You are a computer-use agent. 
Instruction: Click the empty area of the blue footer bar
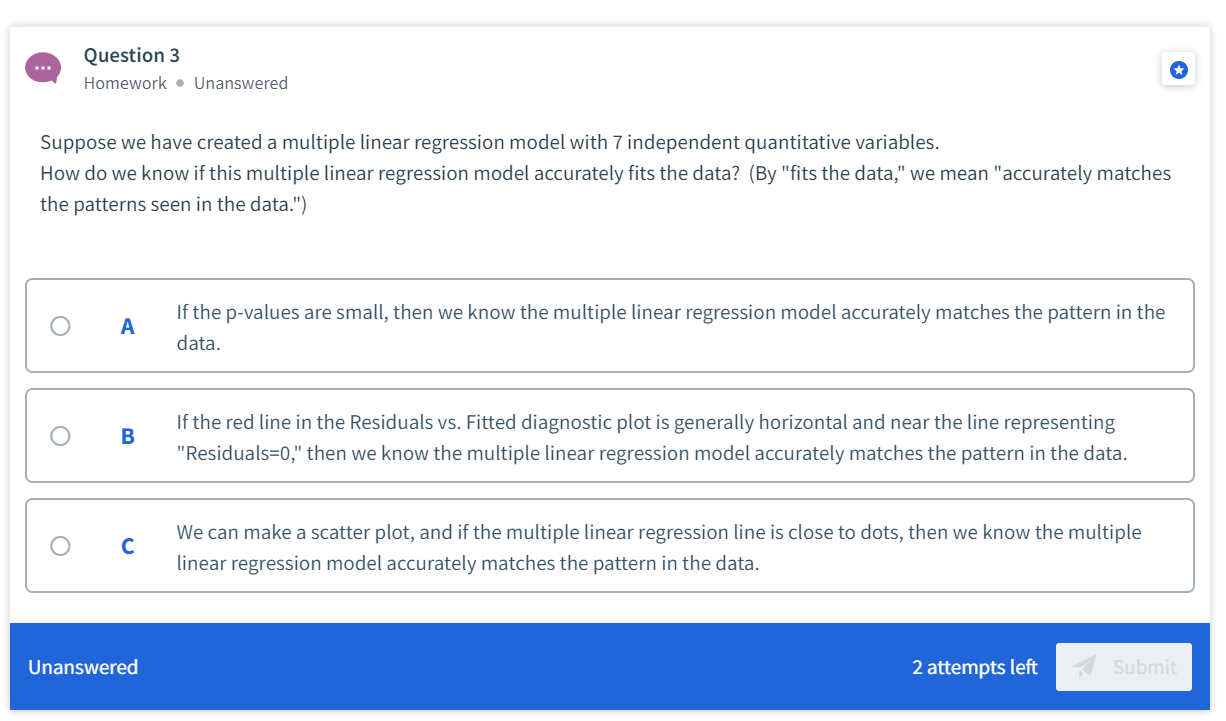click(520, 667)
